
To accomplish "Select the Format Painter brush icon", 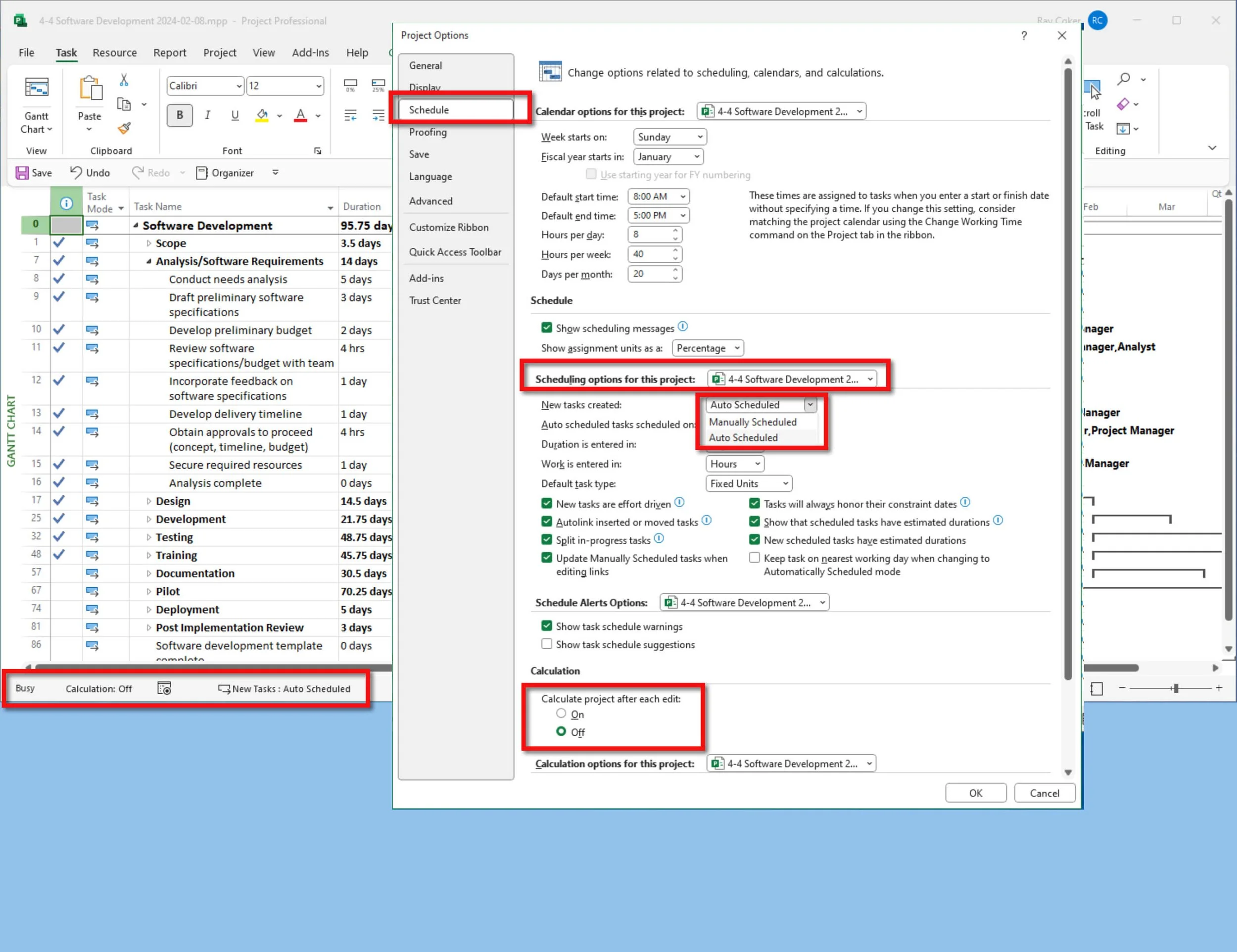I will coord(124,129).
